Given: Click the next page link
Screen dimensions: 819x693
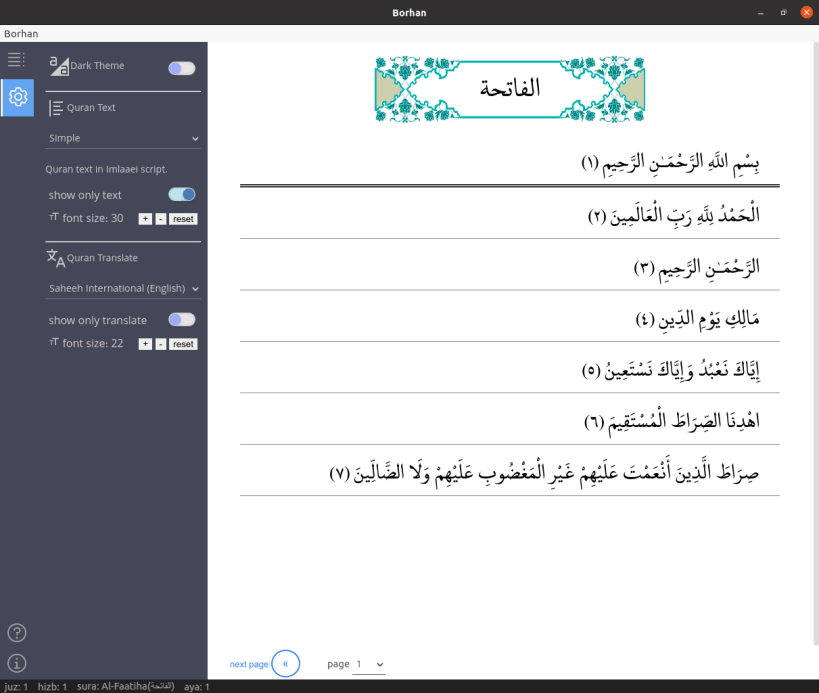Looking at the screenshot, I should pyautogui.click(x=249, y=664).
